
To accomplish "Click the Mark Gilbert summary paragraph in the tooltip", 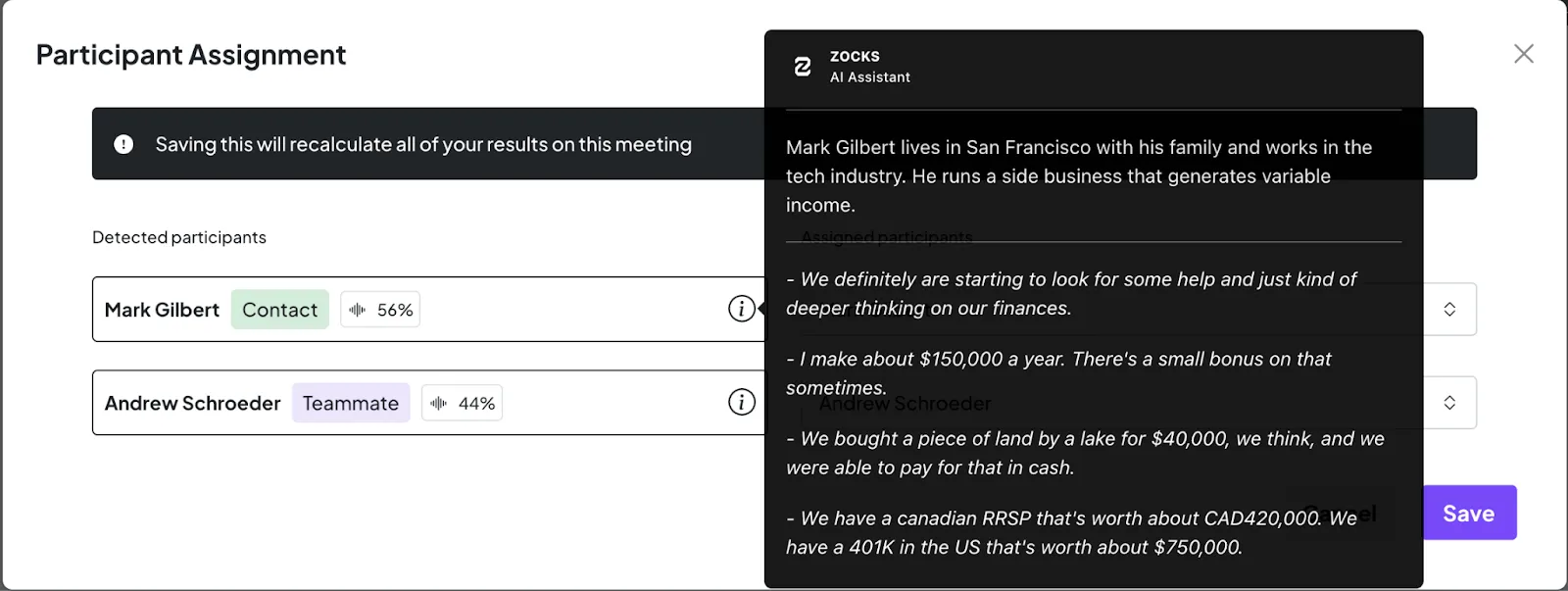I will tap(1079, 176).
